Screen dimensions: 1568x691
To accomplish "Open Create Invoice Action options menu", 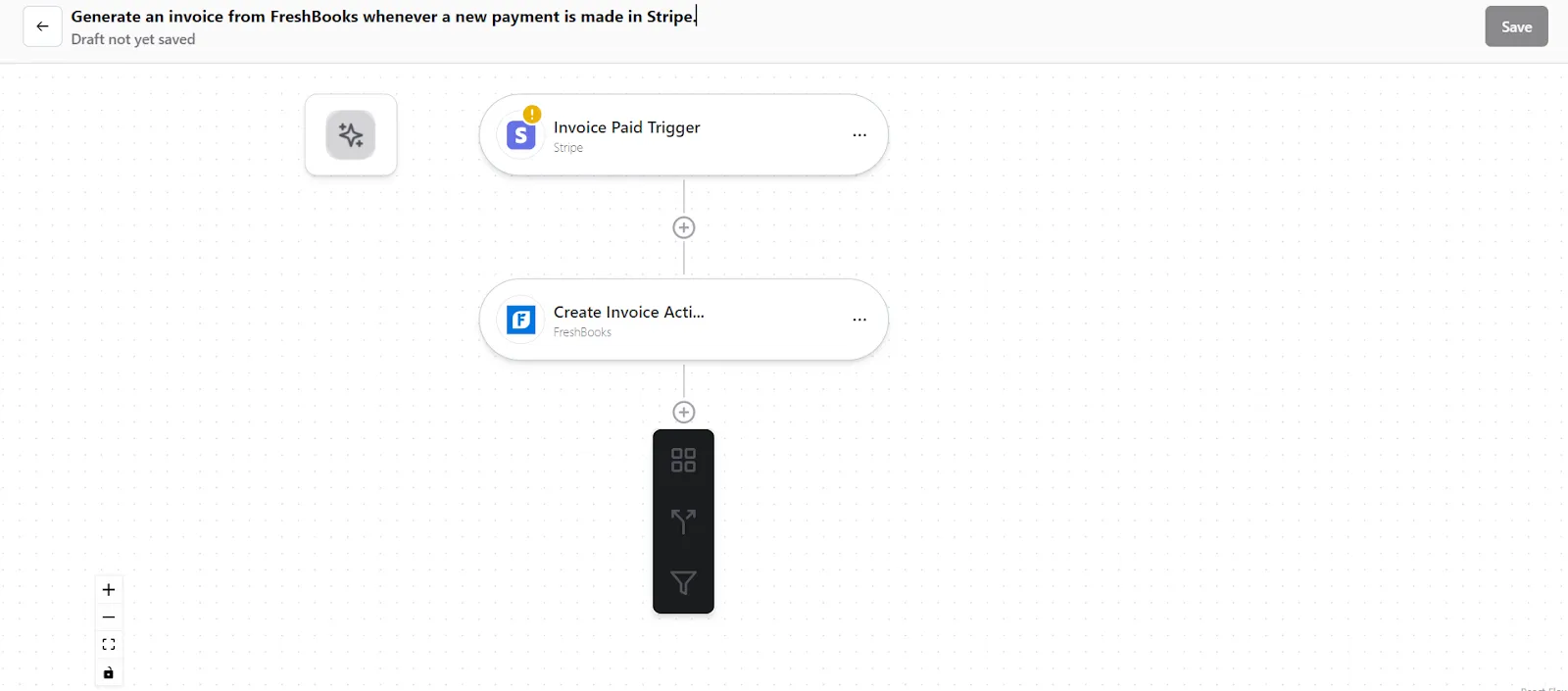I will (x=859, y=320).
